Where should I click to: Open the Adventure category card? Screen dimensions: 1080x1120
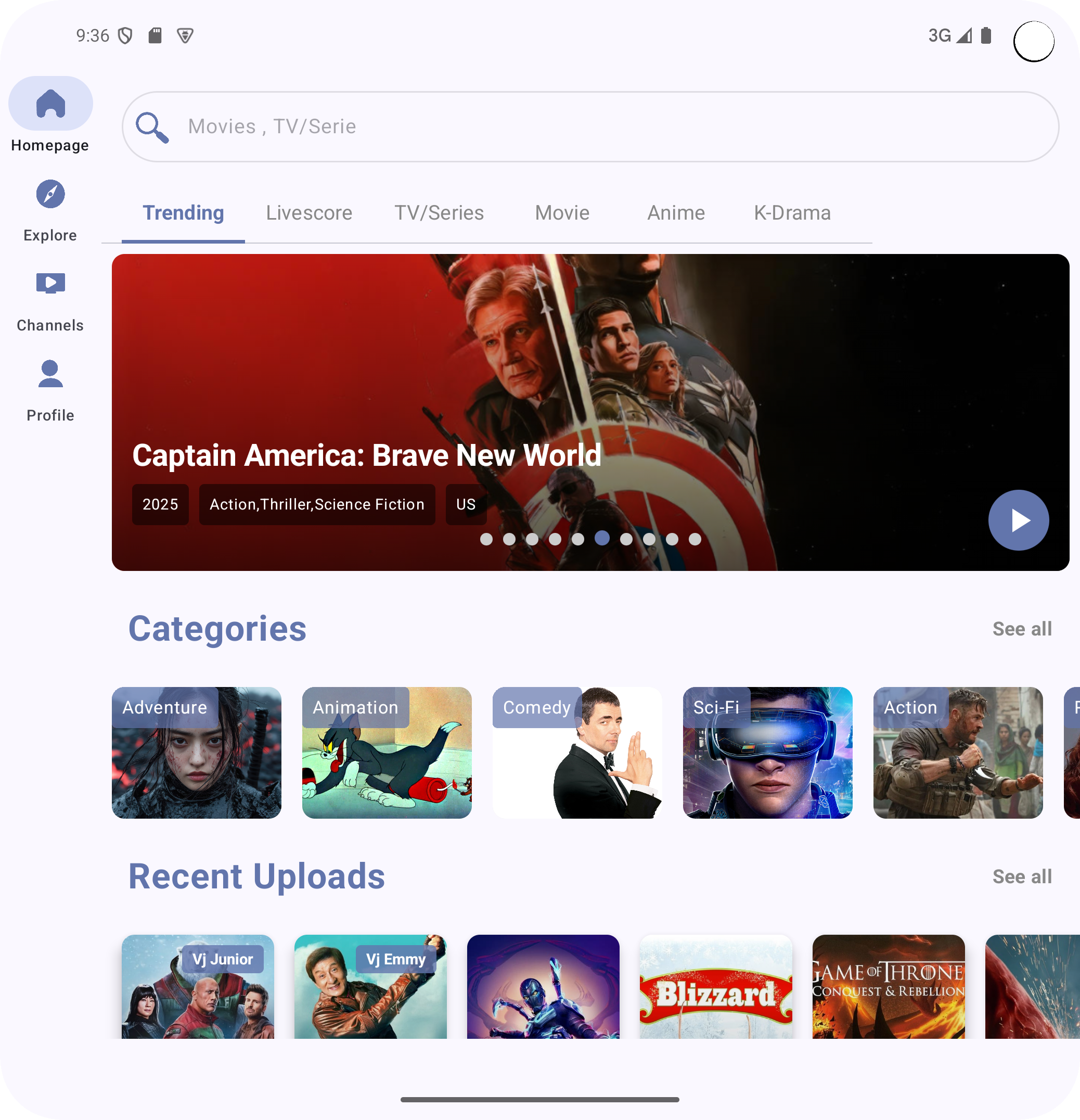[197, 753]
